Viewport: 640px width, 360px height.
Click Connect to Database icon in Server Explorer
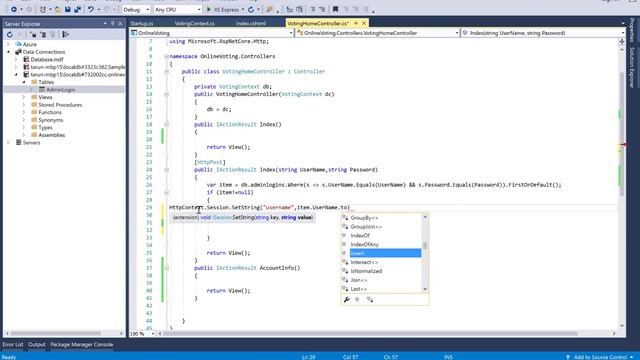pos(33,35)
